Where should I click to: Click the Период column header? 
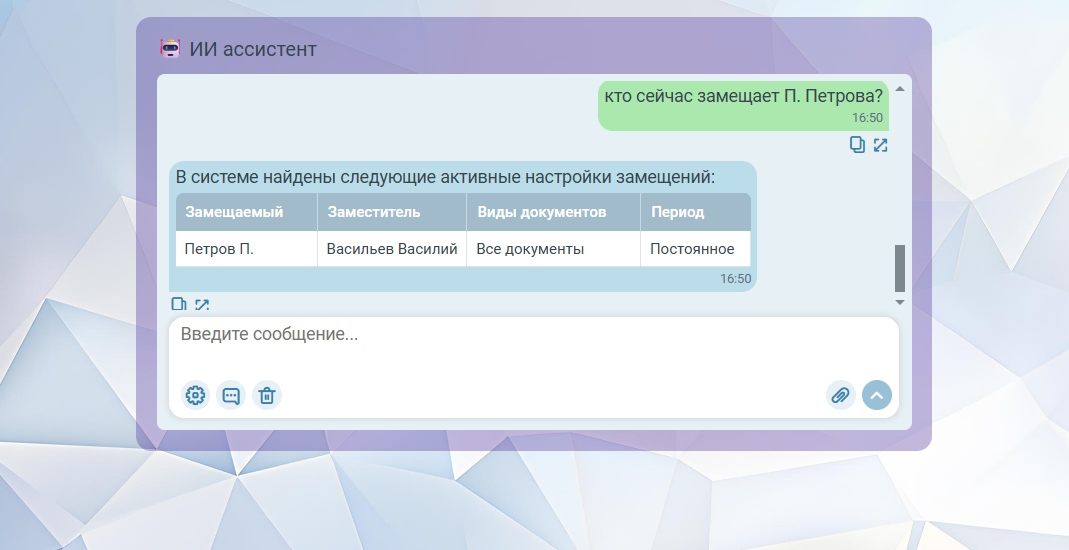tap(678, 212)
